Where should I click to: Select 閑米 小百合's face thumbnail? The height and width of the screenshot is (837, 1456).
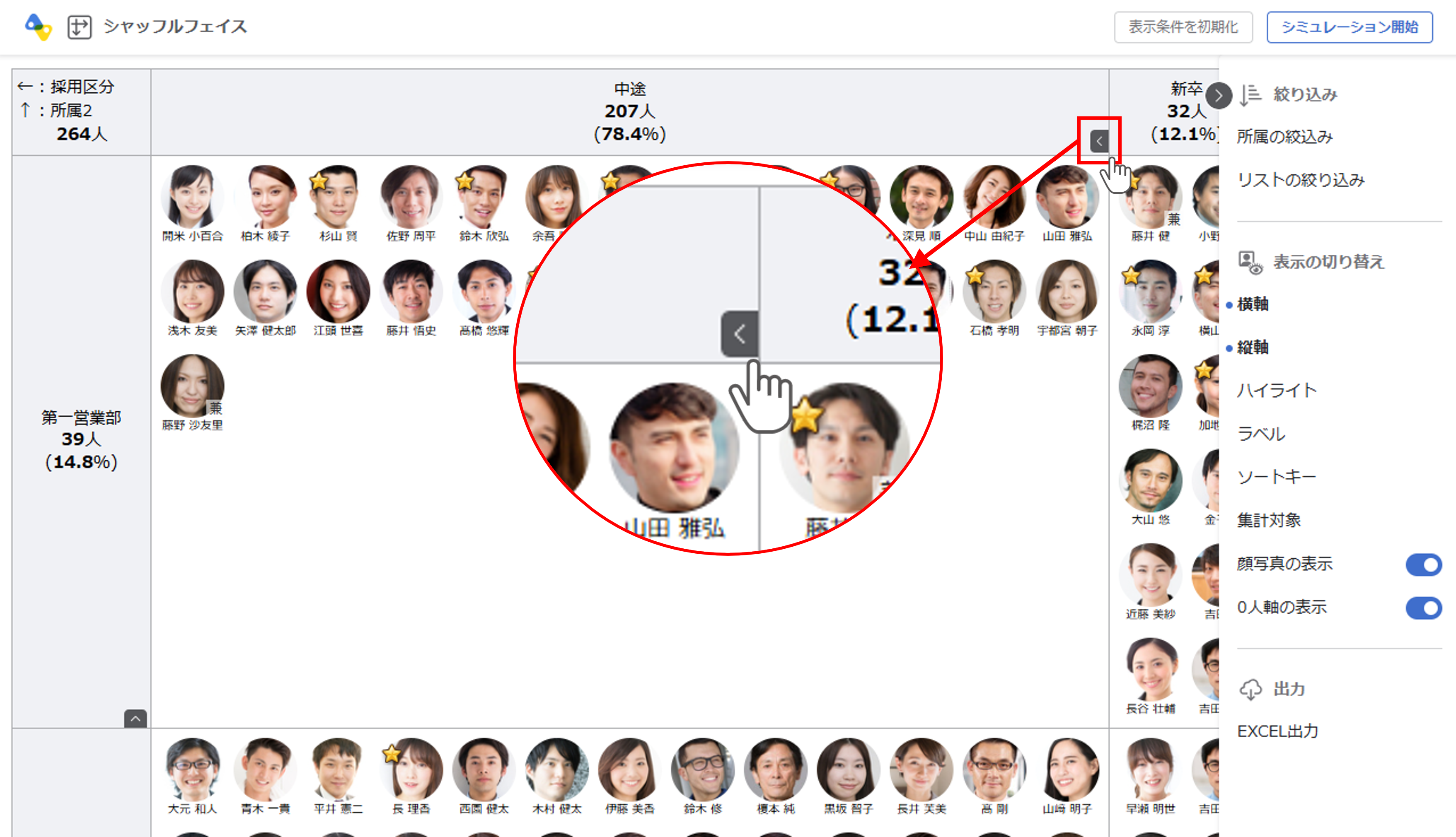click(192, 197)
